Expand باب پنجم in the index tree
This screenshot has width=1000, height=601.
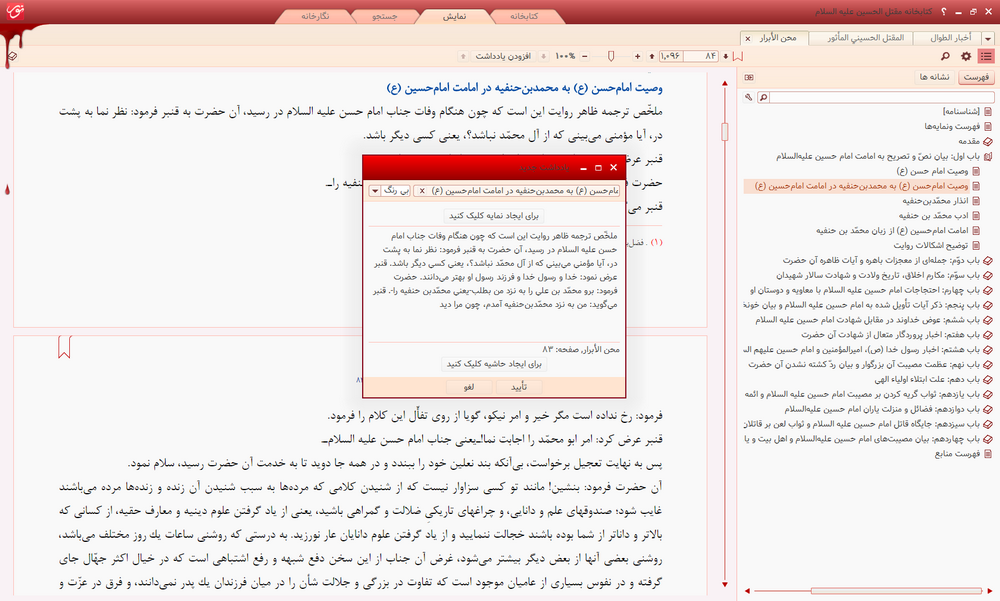click(x=988, y=305)
